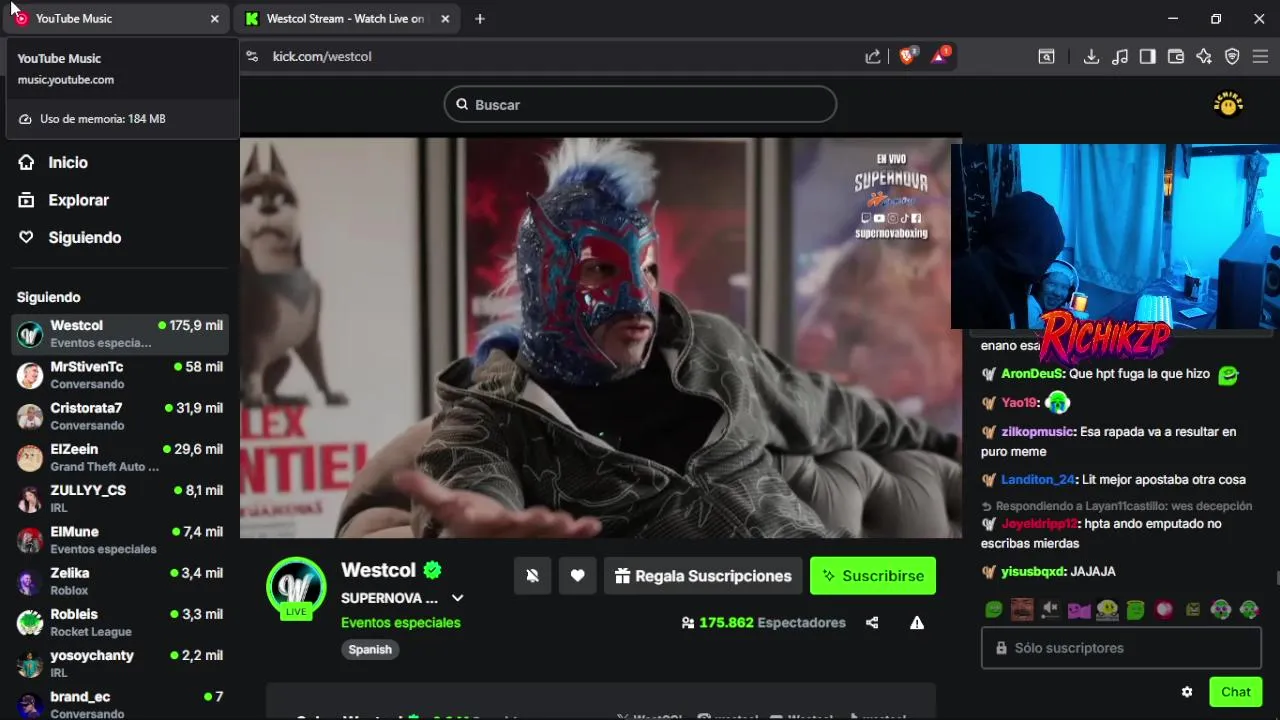
Task: Open a new browser tab
Action: [480, 18]
